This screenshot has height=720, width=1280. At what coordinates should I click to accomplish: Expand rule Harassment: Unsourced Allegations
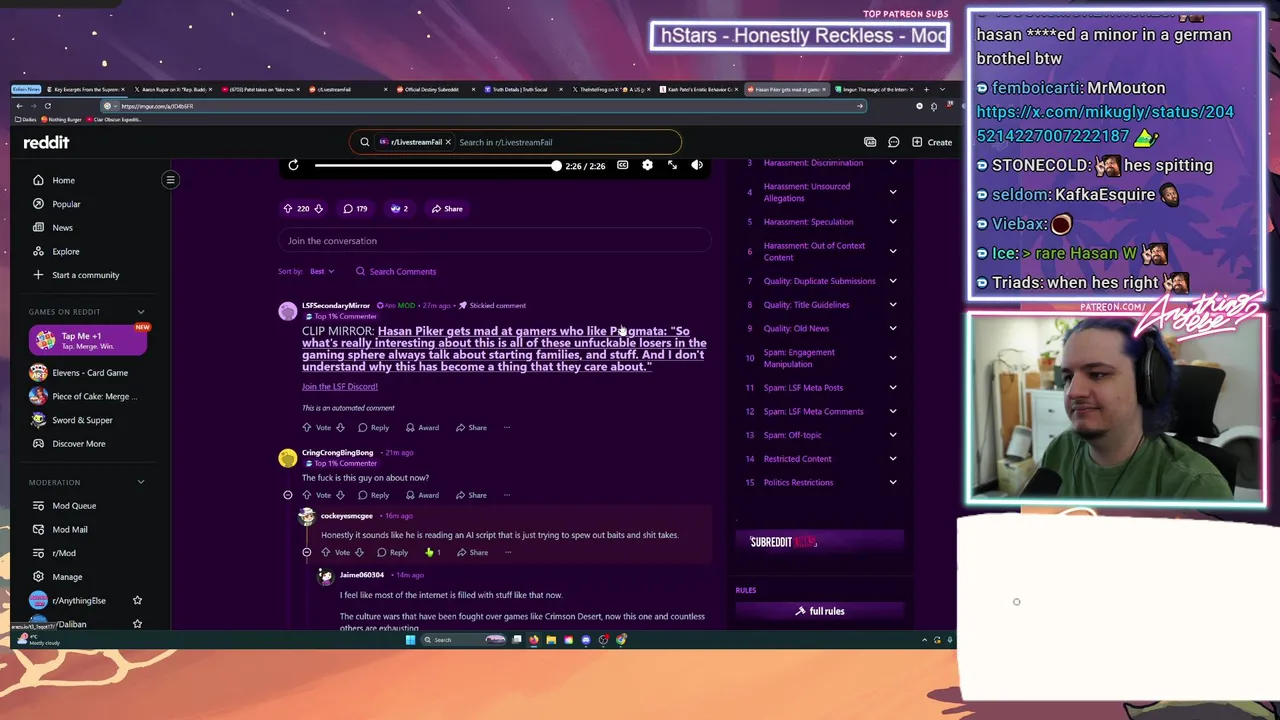coord(893,192)
